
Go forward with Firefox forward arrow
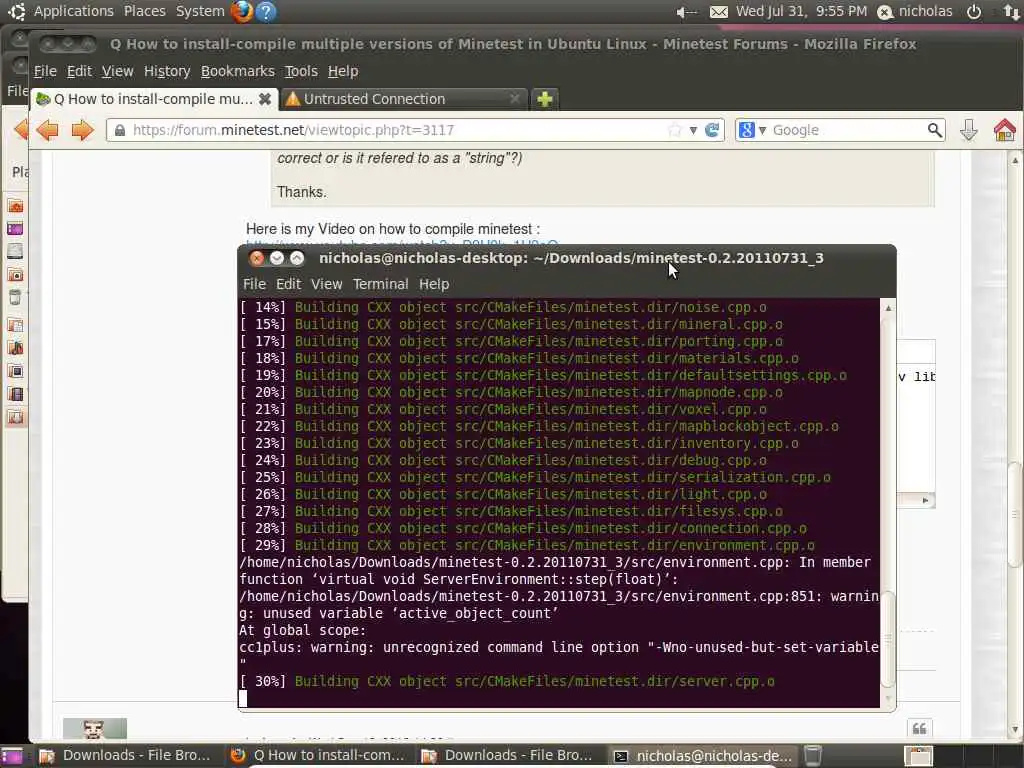pos(82,130)
